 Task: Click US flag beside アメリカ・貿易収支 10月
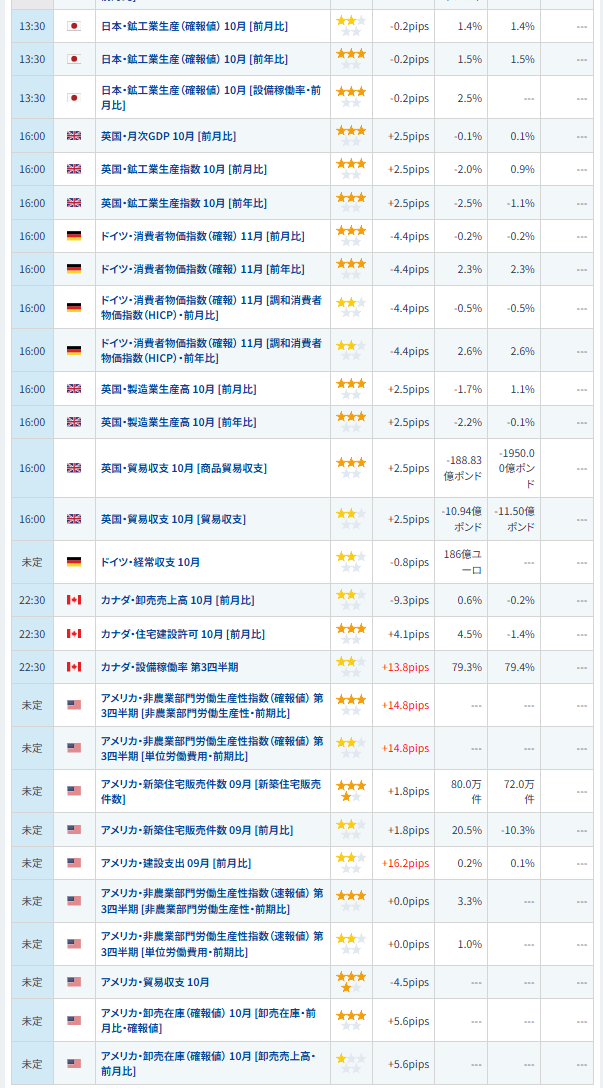click(x=73, y=982)
